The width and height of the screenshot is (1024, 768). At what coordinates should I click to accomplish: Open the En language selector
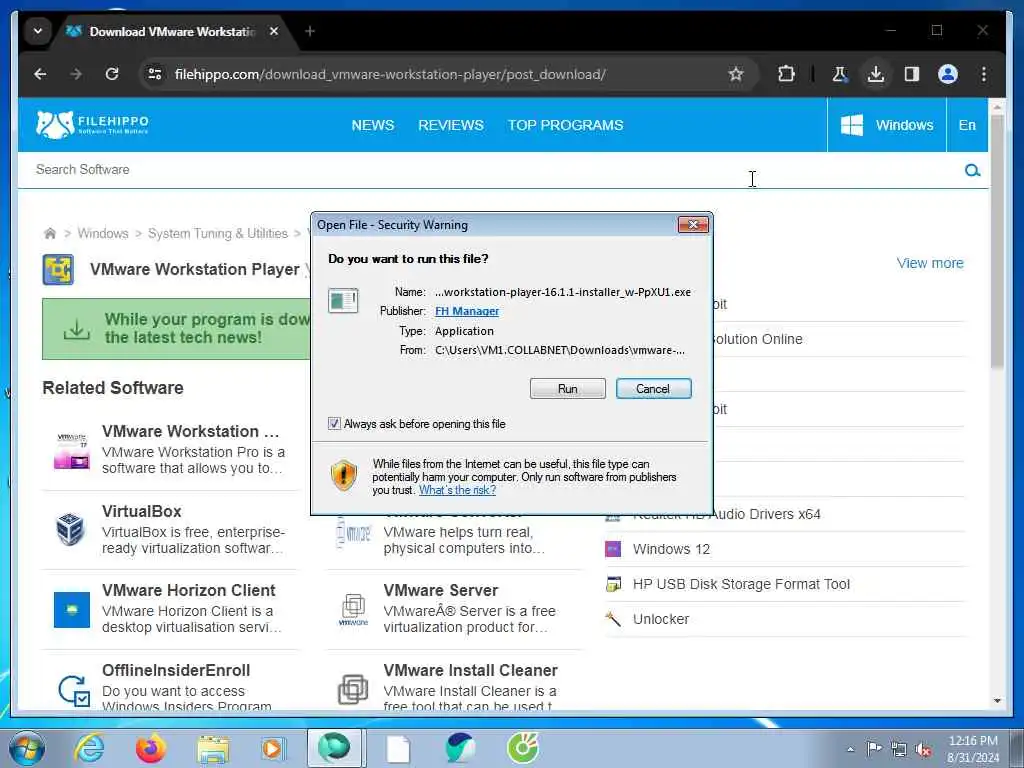(x=967, y=125)
